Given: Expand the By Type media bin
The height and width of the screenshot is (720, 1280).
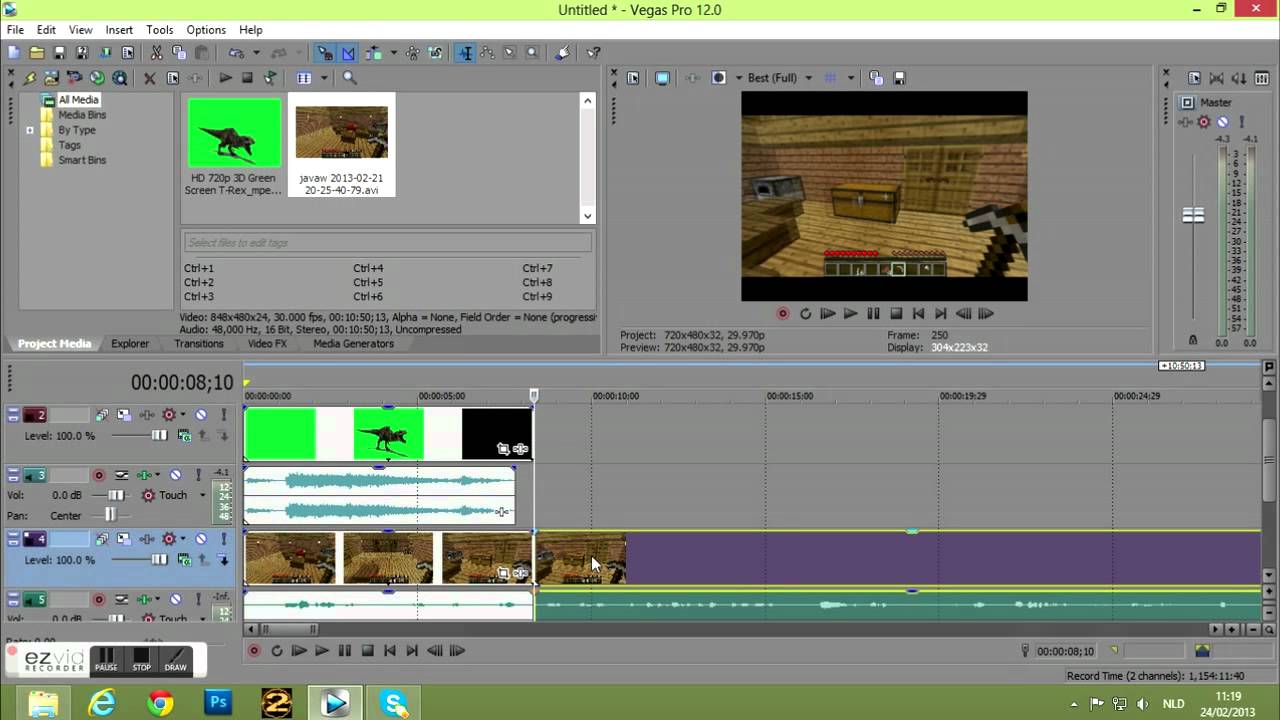Looking at the screenshot, I should tap(30, 130).
